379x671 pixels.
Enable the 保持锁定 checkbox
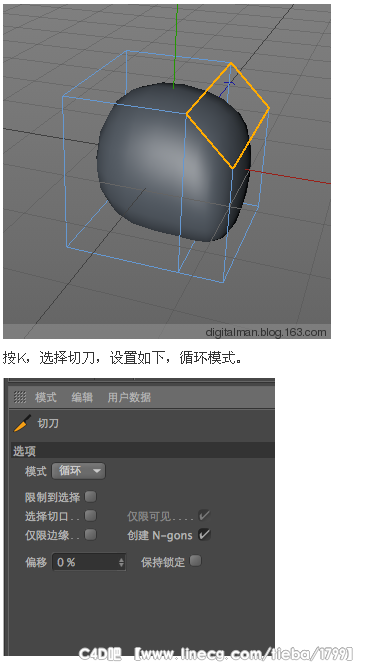click(x=195, y=561)
